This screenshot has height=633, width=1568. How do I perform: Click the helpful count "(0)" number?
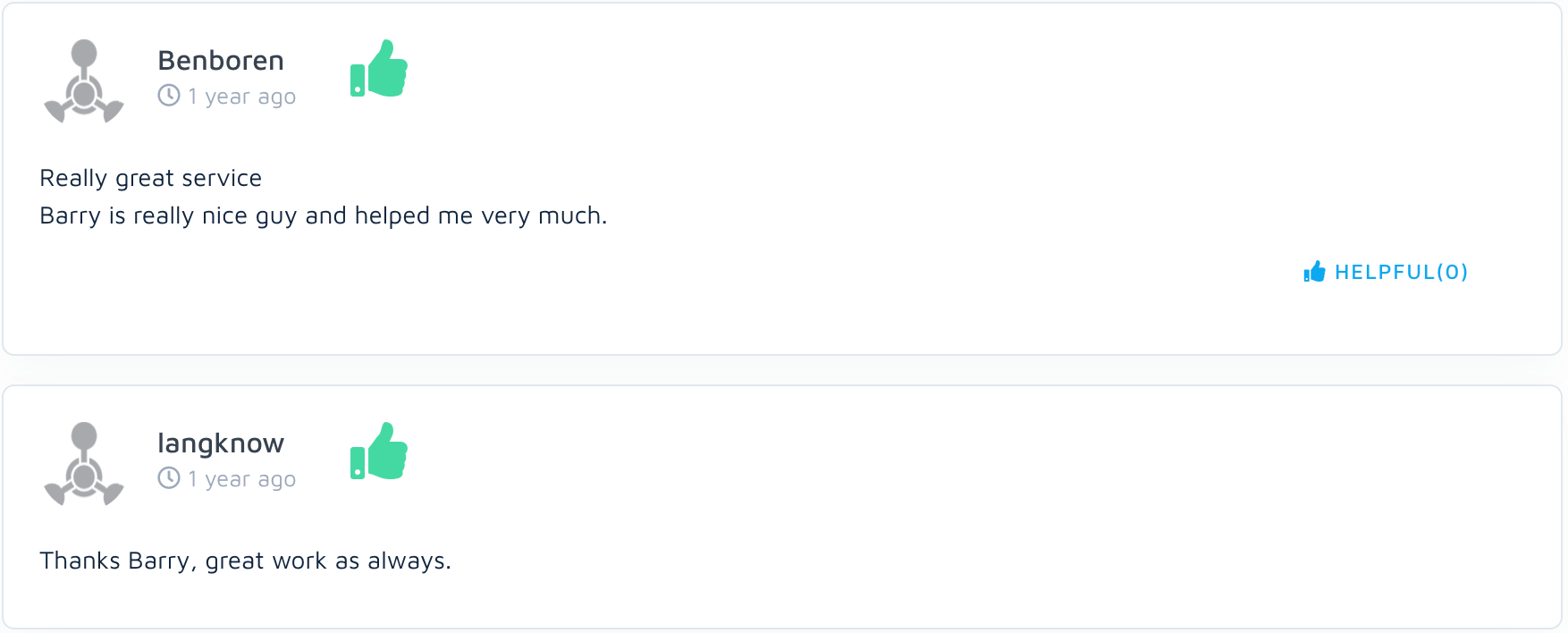[x=1452, y=272]
